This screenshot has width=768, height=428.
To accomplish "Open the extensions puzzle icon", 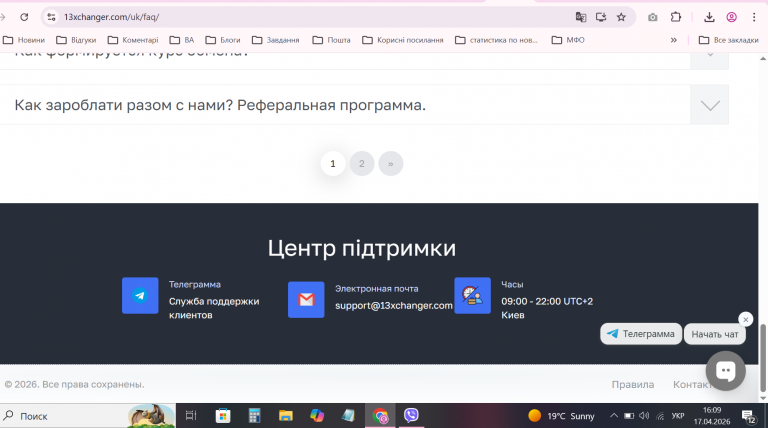I will (676, 17).
